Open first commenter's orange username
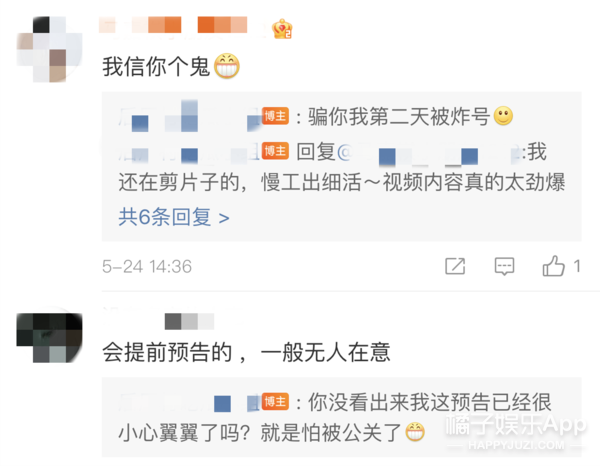Viewport: 600px width, 466px height. 173,25
